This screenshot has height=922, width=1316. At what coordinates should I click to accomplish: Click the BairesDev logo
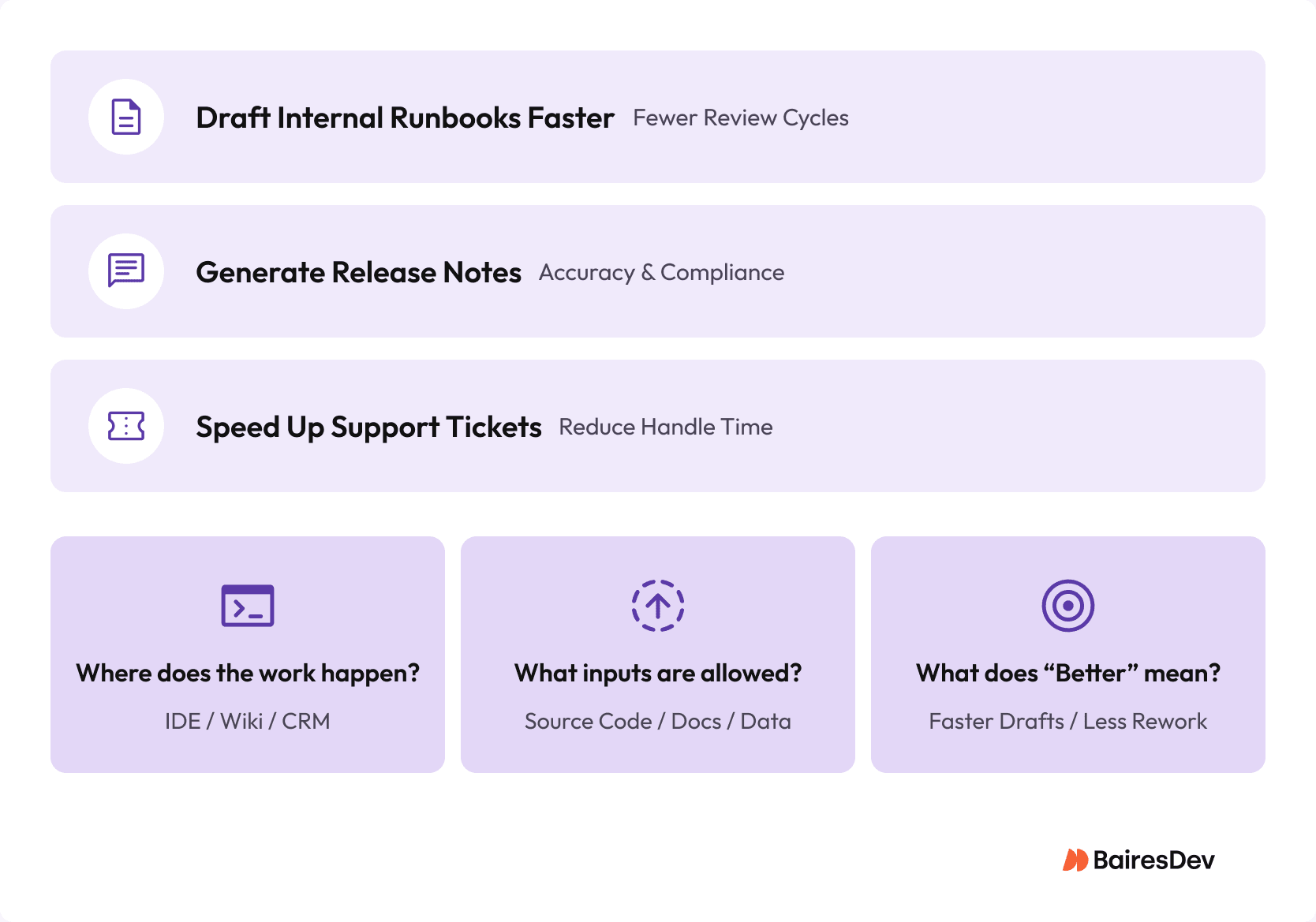pos(1138,860)
